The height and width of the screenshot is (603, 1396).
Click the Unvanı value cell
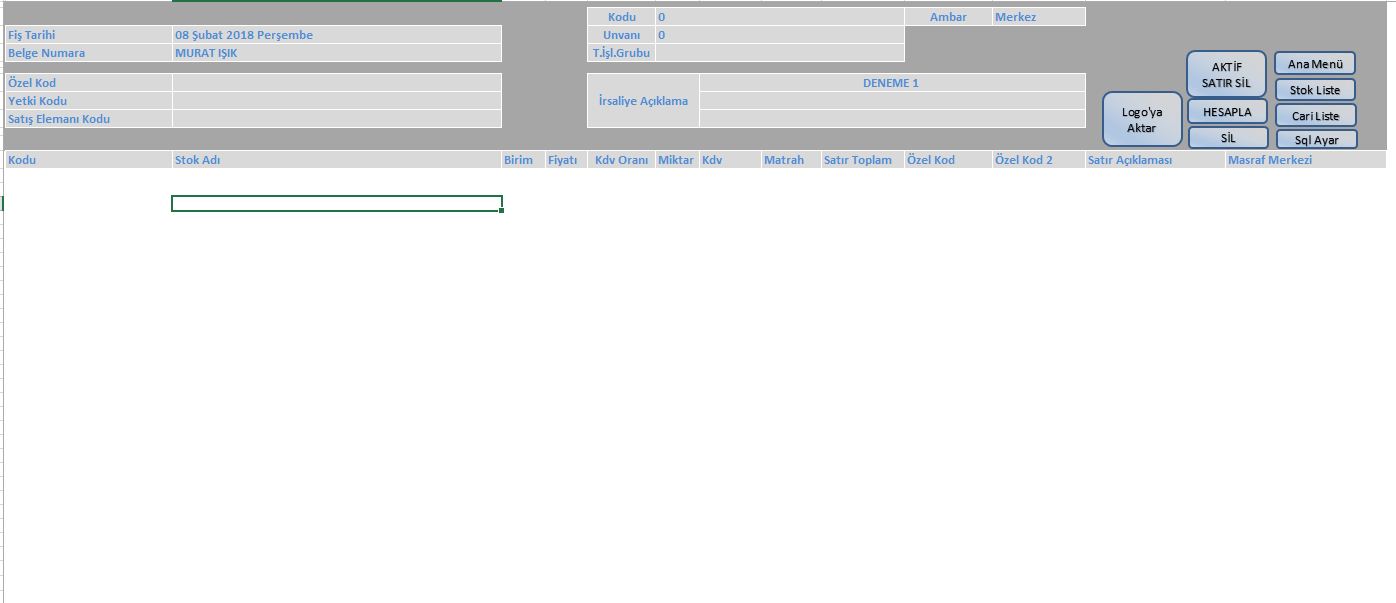779,35
